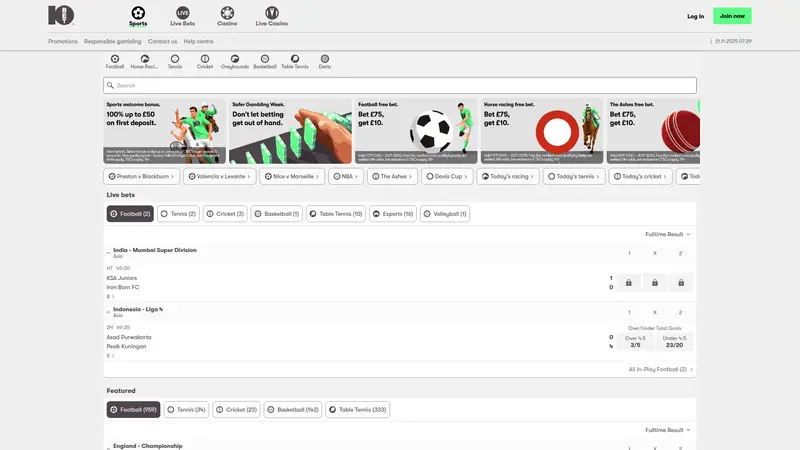Click the Join now button
This screenshot has height=450, width=800.
732,16
